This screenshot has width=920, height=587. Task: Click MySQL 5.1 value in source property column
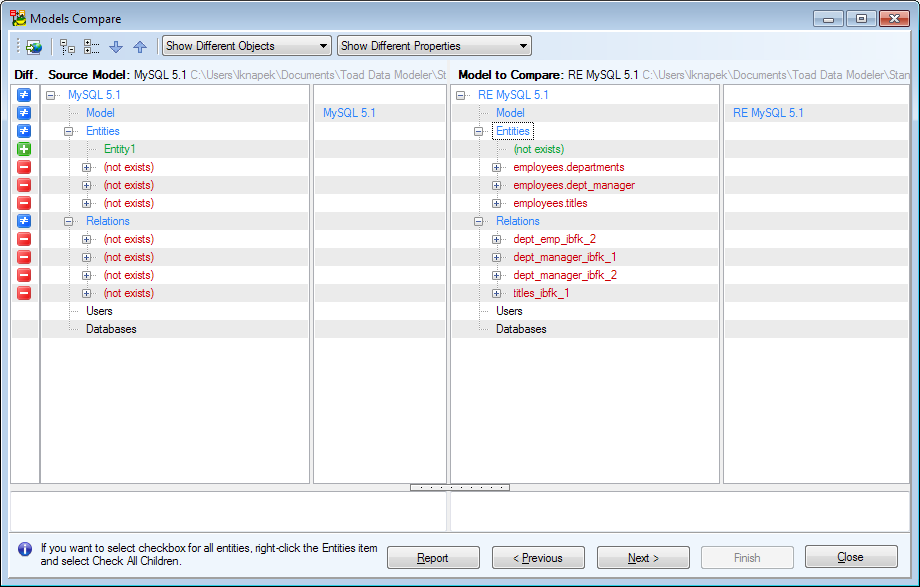point(349,113)
